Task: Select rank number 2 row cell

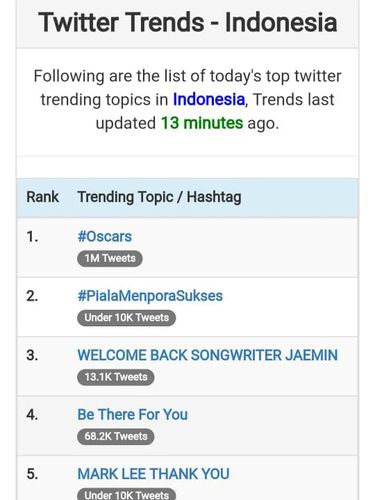Action: (x=32, y=296)
